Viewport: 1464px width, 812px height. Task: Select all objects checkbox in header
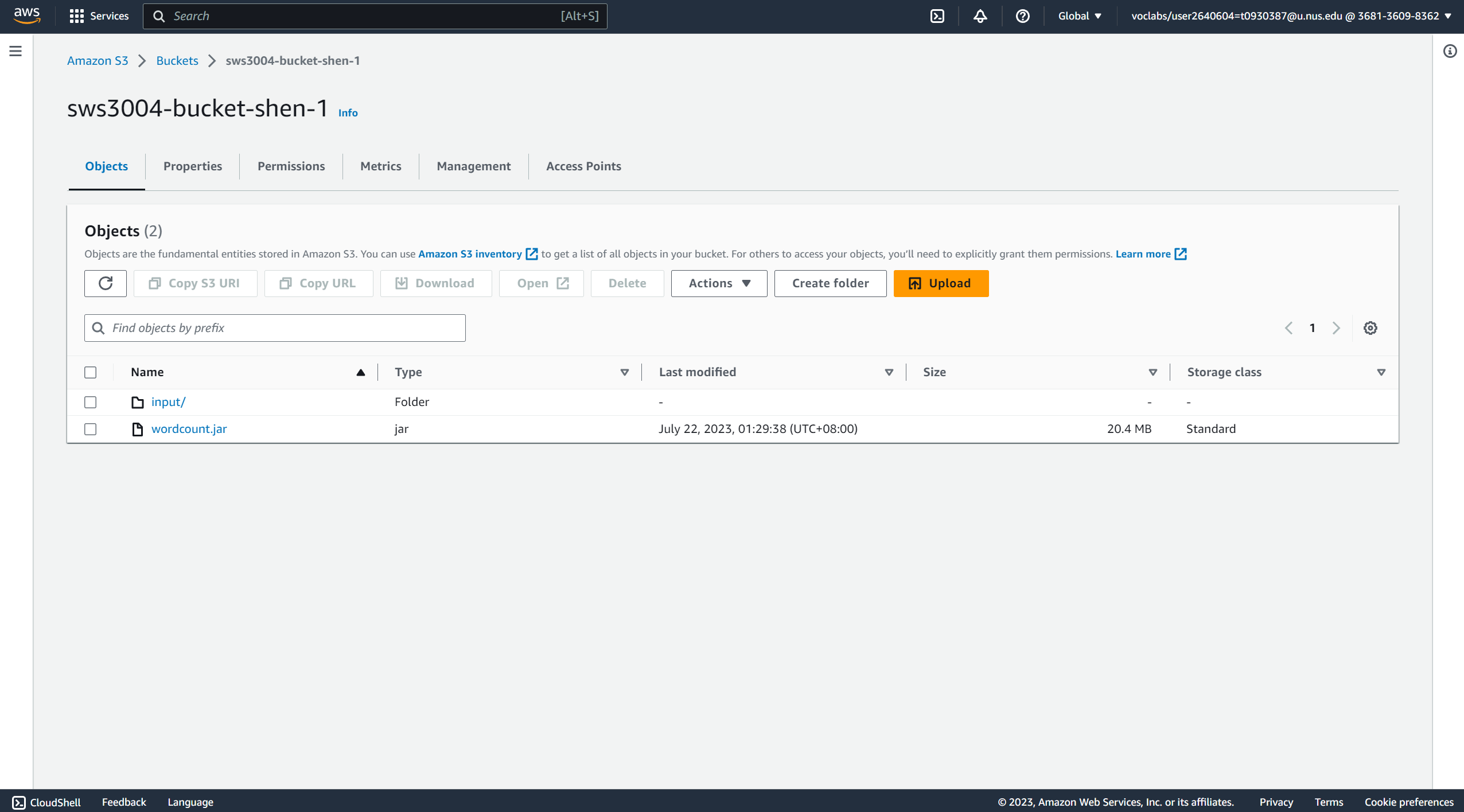91,372
